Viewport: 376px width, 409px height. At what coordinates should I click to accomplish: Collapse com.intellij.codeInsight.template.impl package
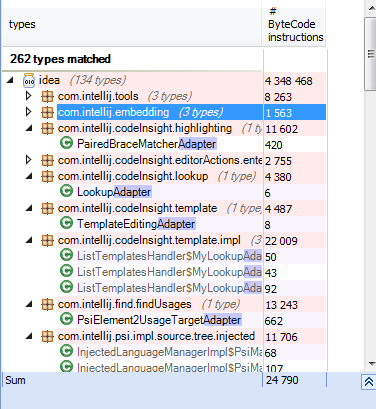(x=29, y=240)
